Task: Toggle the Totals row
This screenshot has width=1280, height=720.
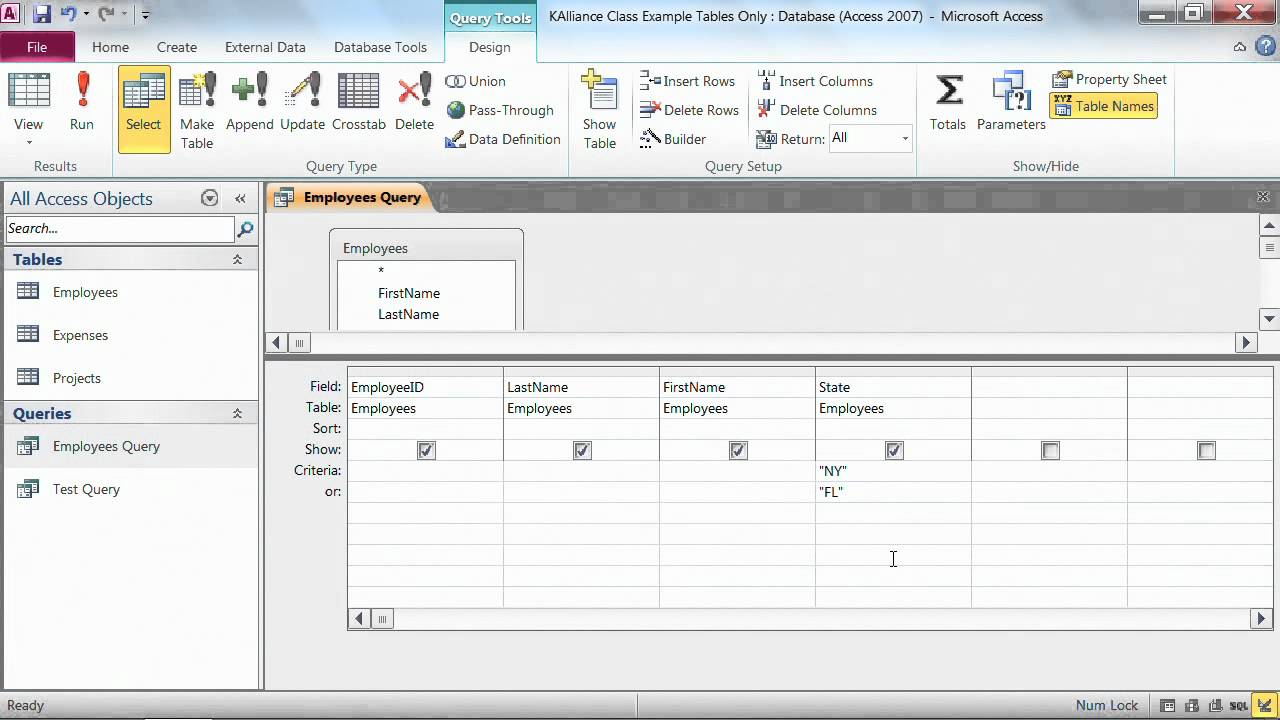Action: 948,103
